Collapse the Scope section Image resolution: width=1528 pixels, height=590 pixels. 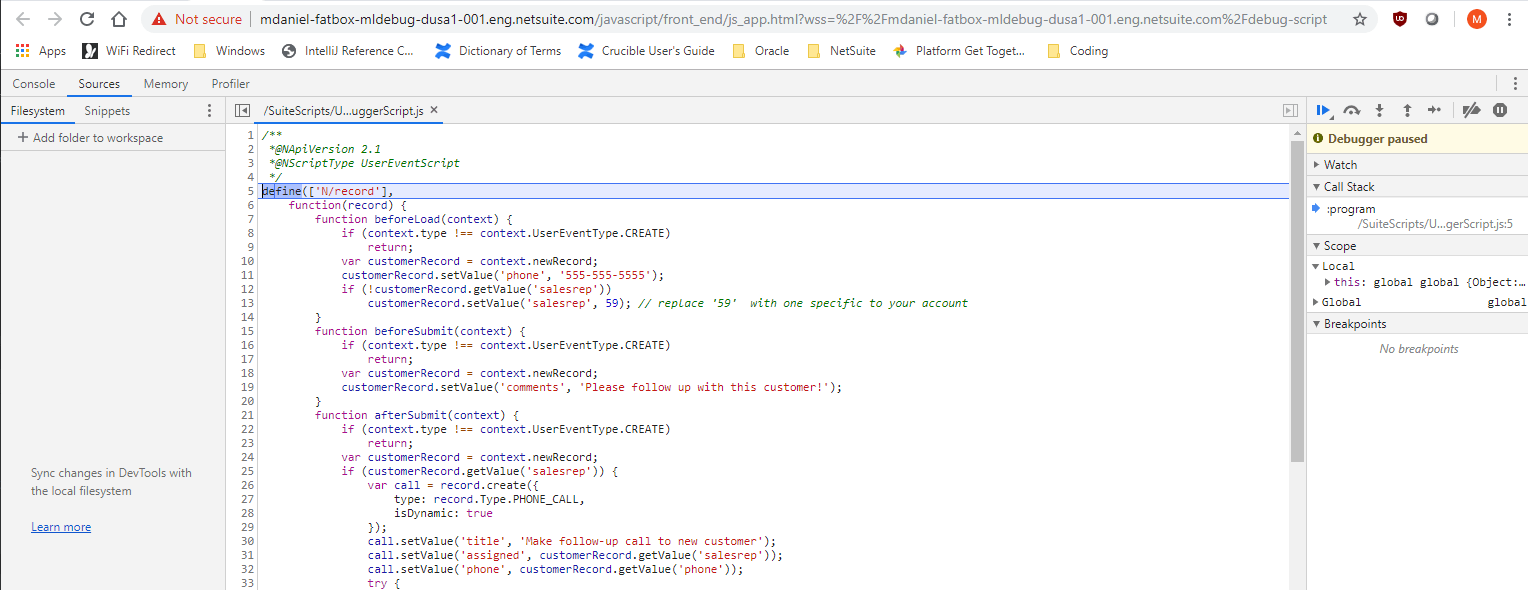(x=1417, y=246)
